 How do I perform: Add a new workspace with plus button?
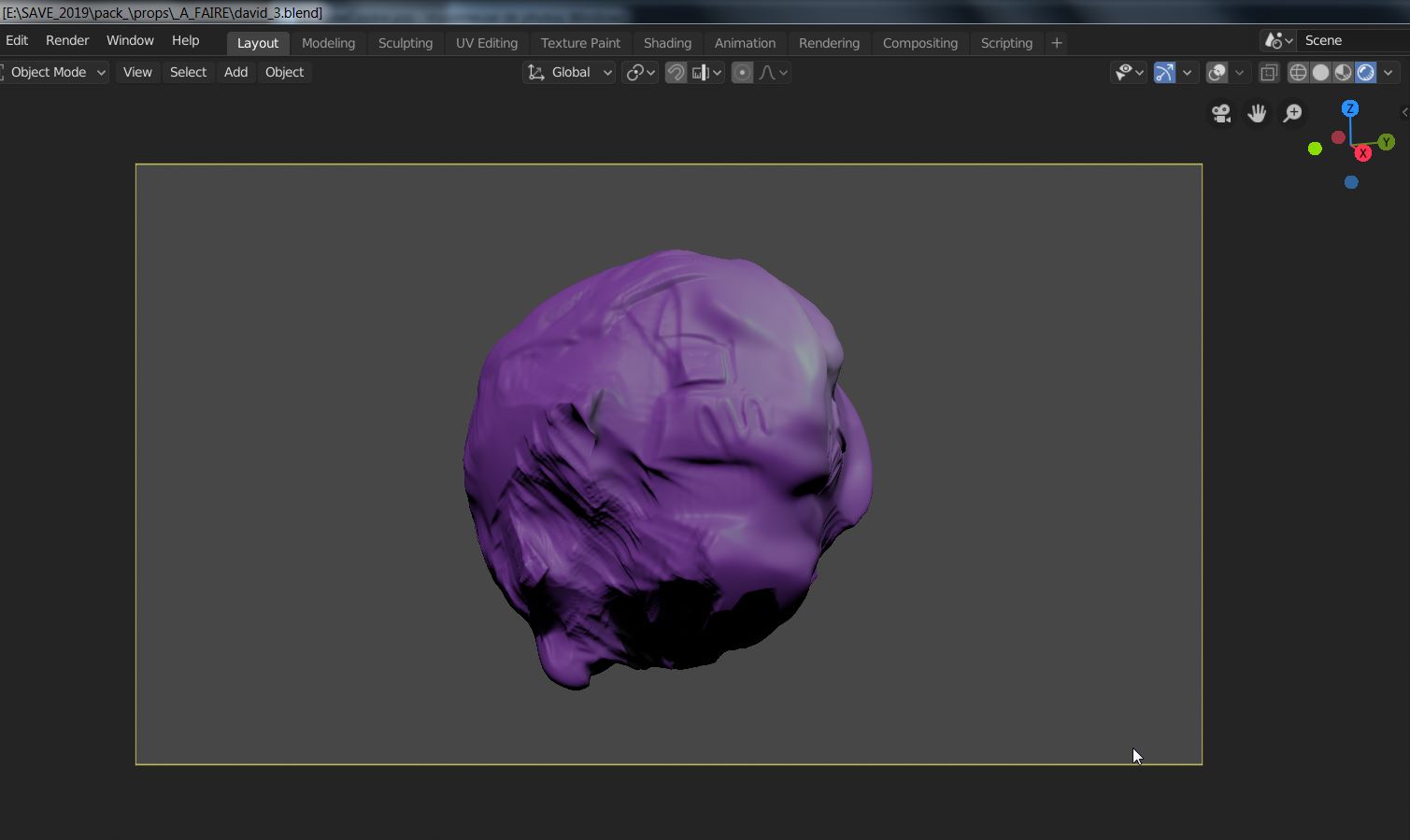point(1057,43)
